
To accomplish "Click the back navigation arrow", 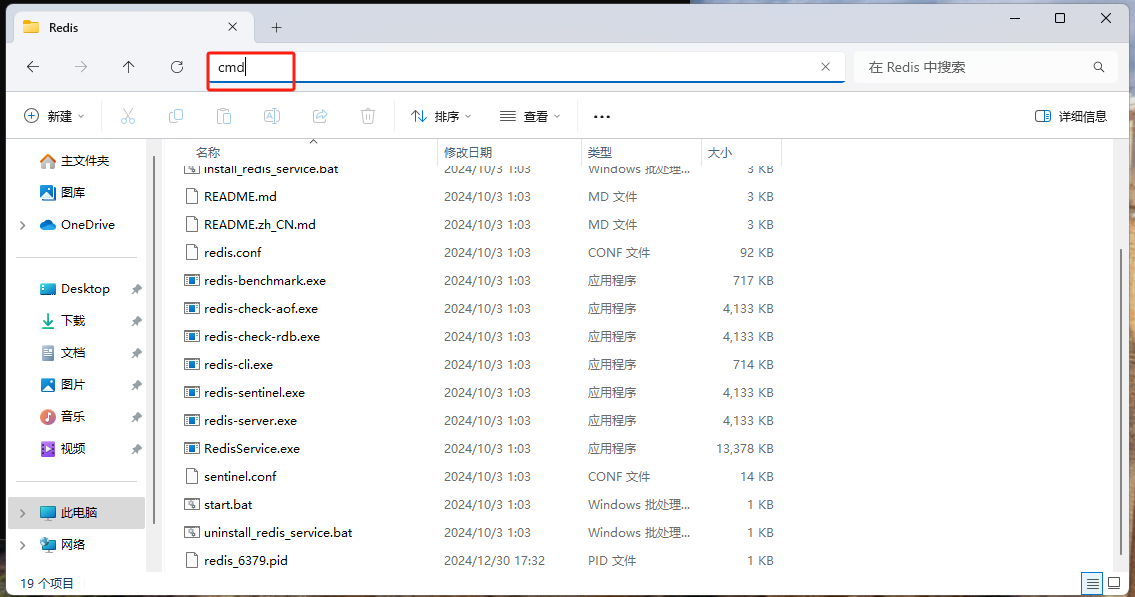I will coord(33,66).
